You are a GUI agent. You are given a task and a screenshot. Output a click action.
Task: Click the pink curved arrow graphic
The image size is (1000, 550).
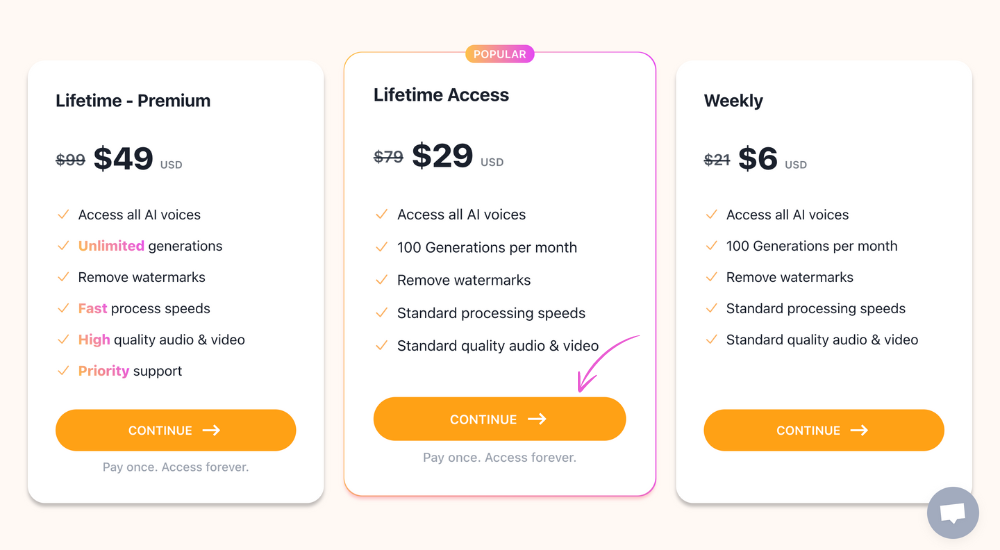coord(607,362)
